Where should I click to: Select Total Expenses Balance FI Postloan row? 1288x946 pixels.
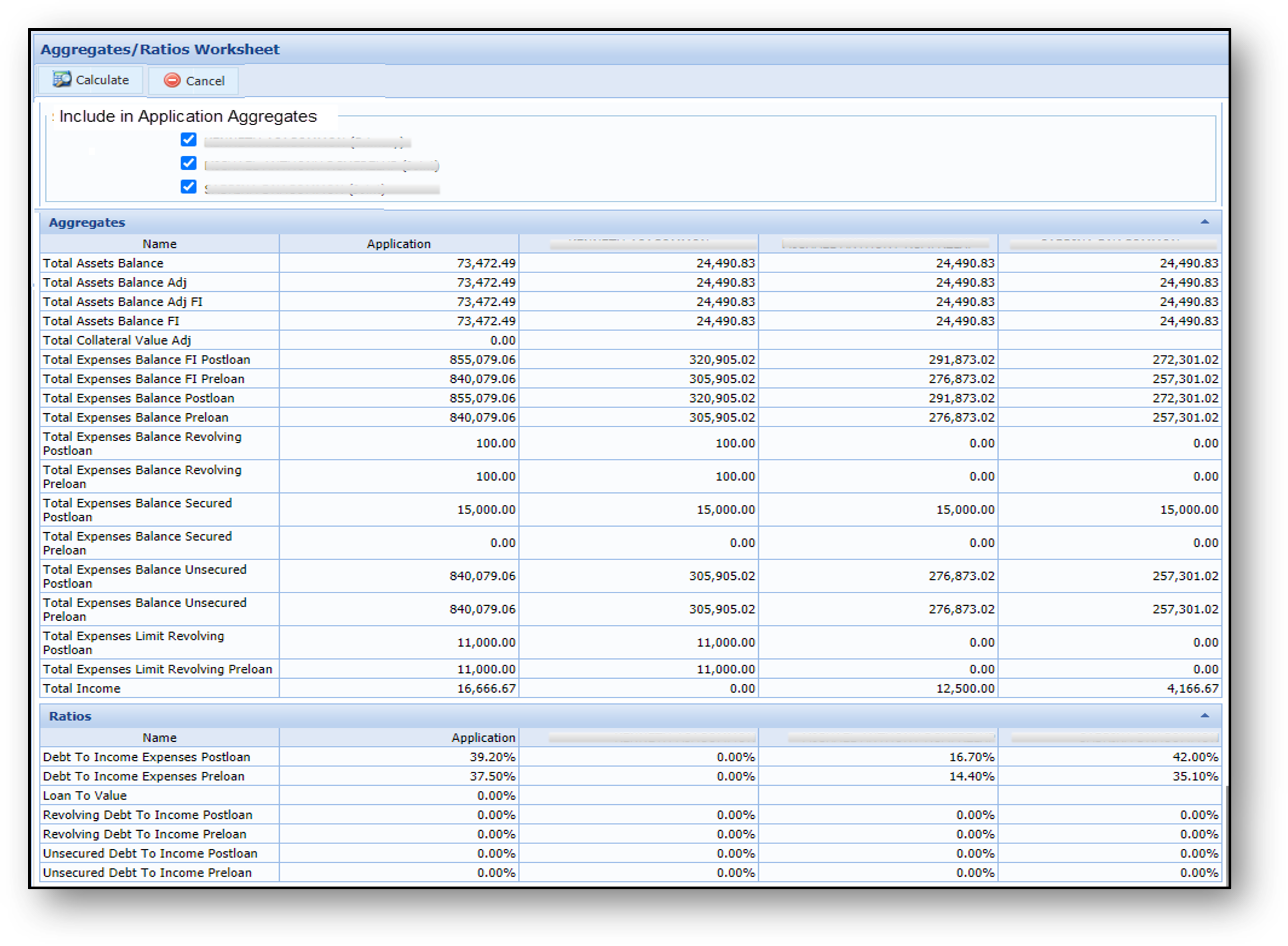630,359
